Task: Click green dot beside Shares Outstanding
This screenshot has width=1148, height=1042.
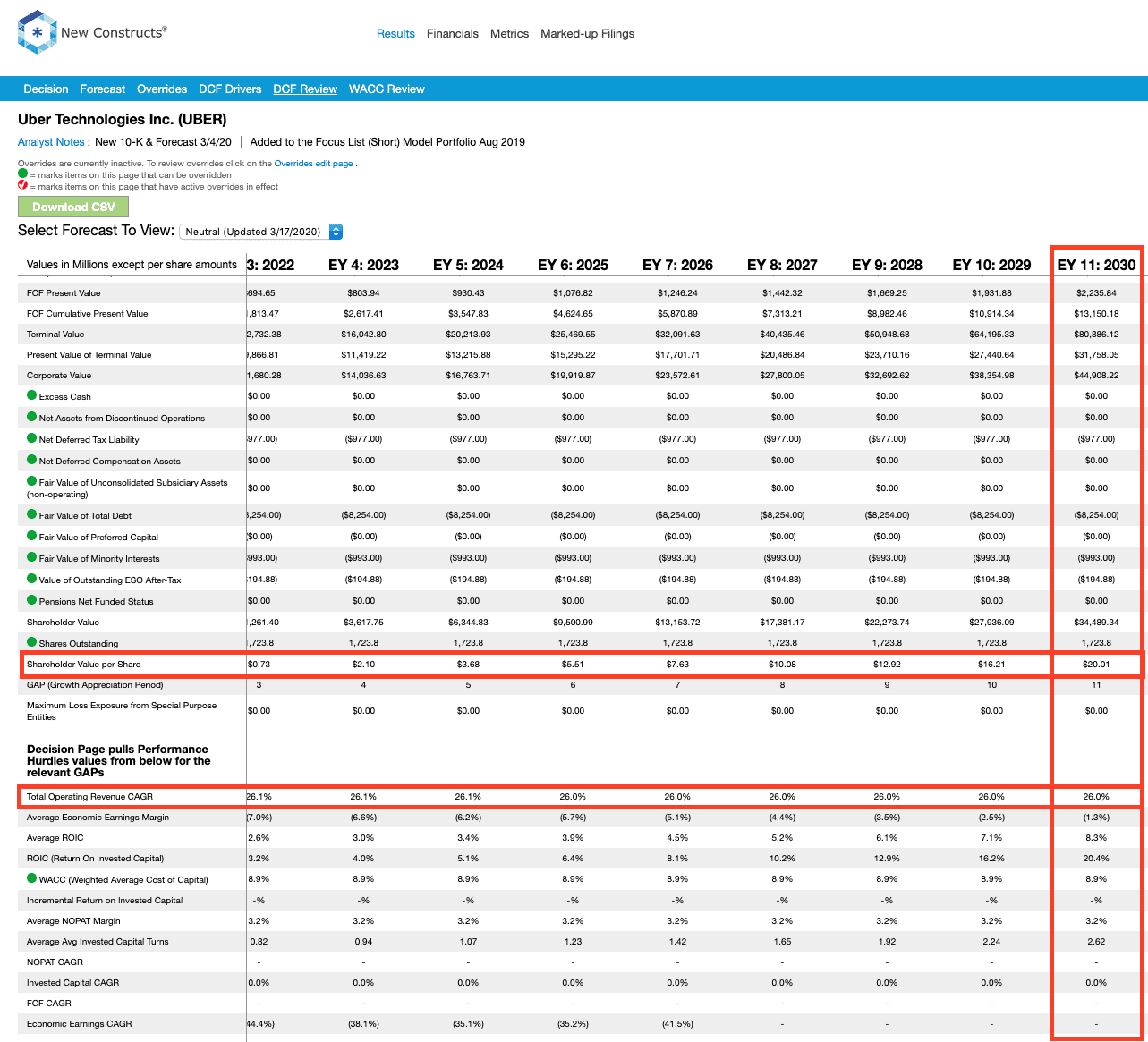Action: 31,642
